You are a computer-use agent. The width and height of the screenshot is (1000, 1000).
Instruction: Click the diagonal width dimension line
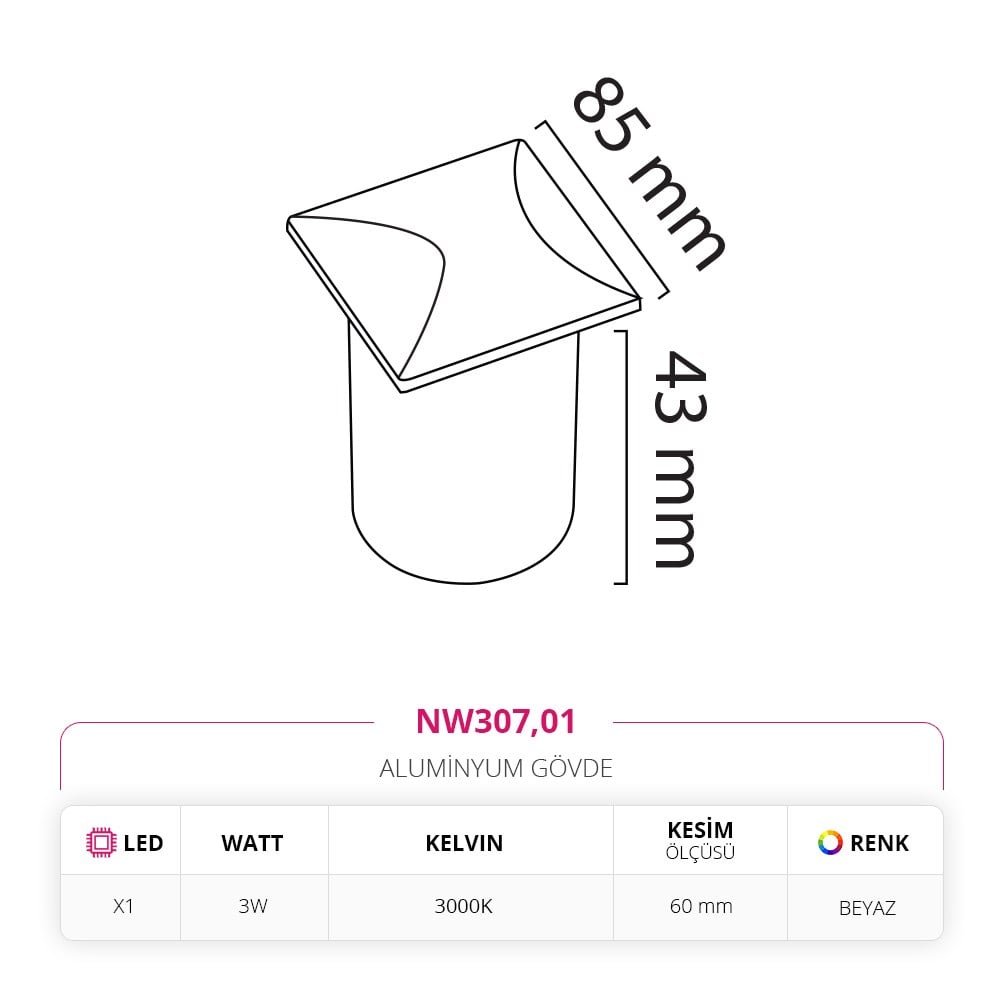point(602,209)
